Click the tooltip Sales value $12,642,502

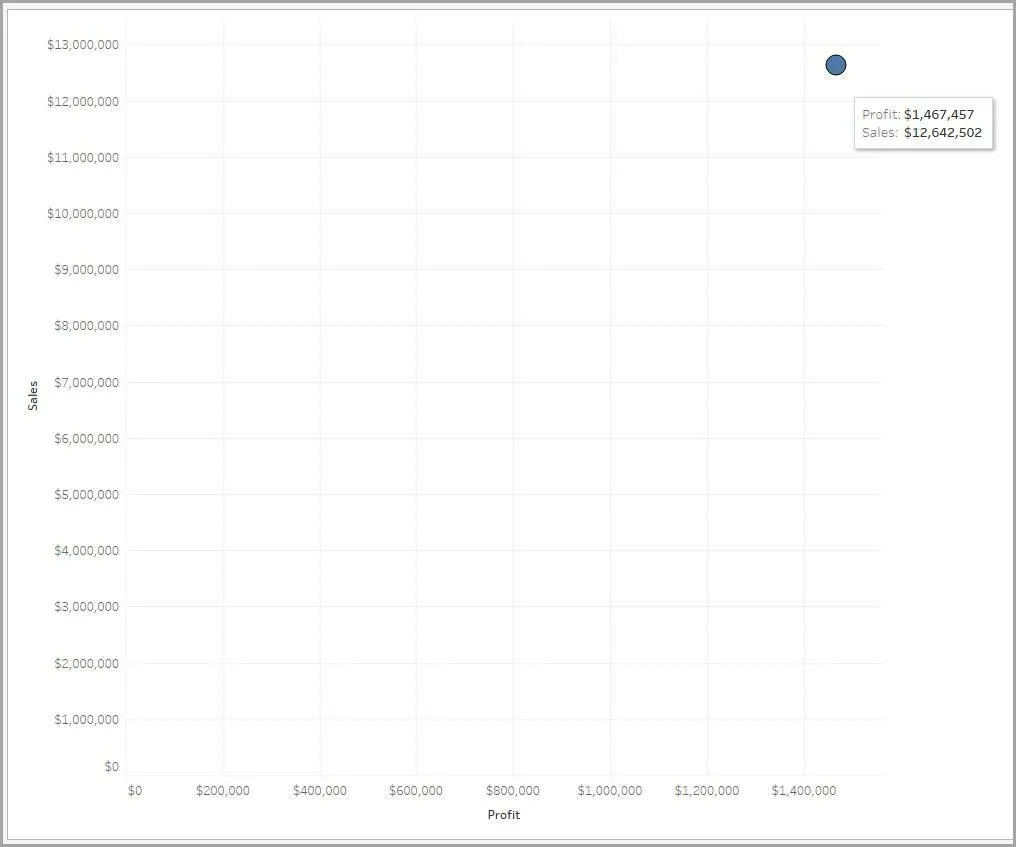[x=943, y=133]
